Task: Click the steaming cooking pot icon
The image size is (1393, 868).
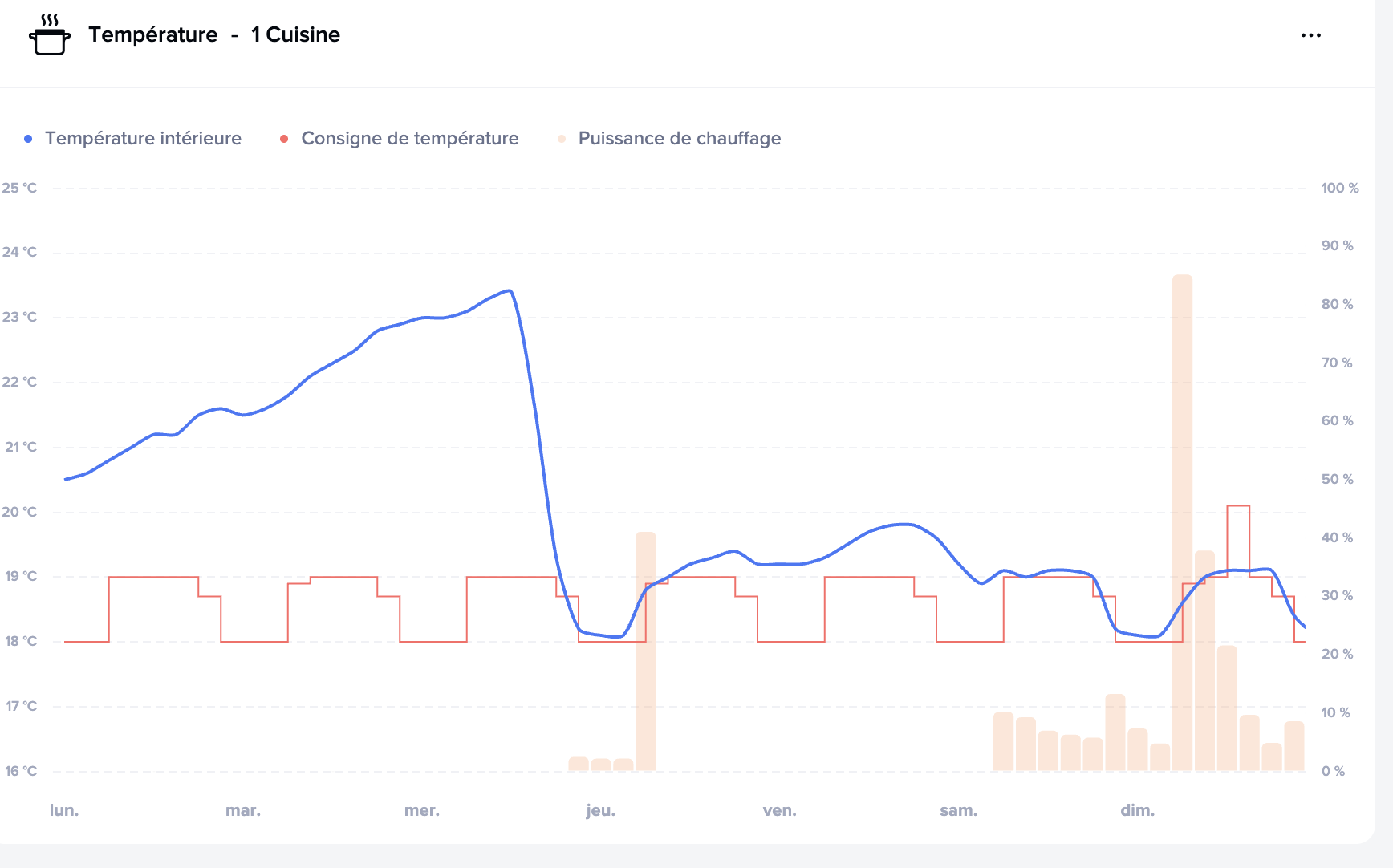Action: [50, 34]
